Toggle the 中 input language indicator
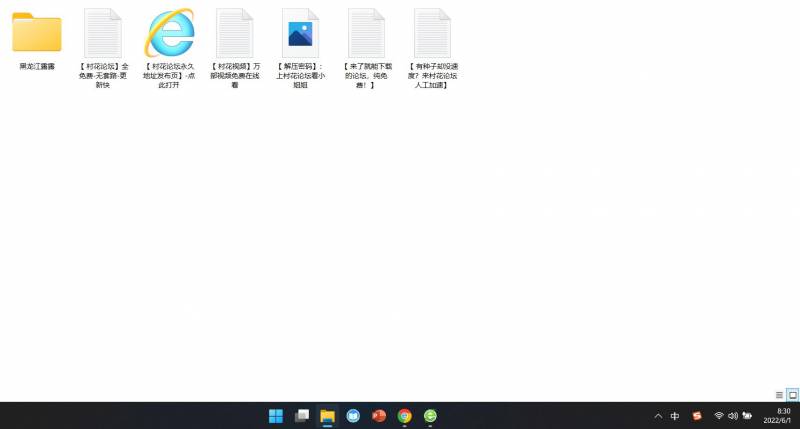 point(675,416)
